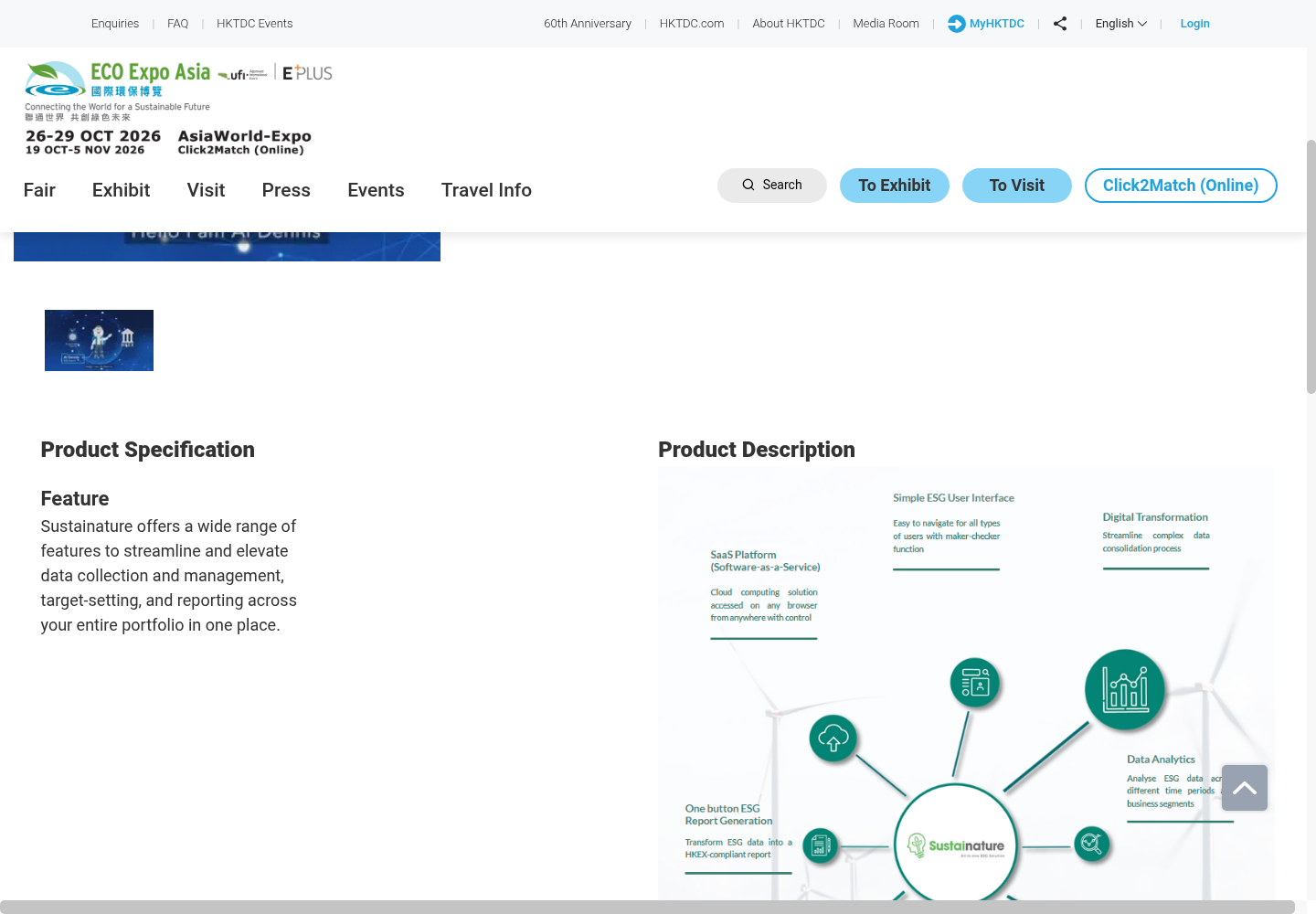This screenshot has width=1316, height=914.
Task: Click the Sustainature ESG features diagram
Action: click(966, 684)
